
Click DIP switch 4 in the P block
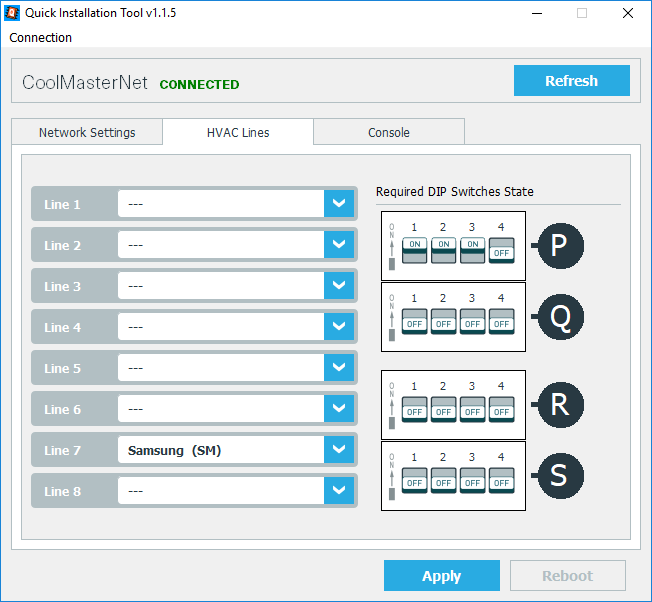pos(501,250)
